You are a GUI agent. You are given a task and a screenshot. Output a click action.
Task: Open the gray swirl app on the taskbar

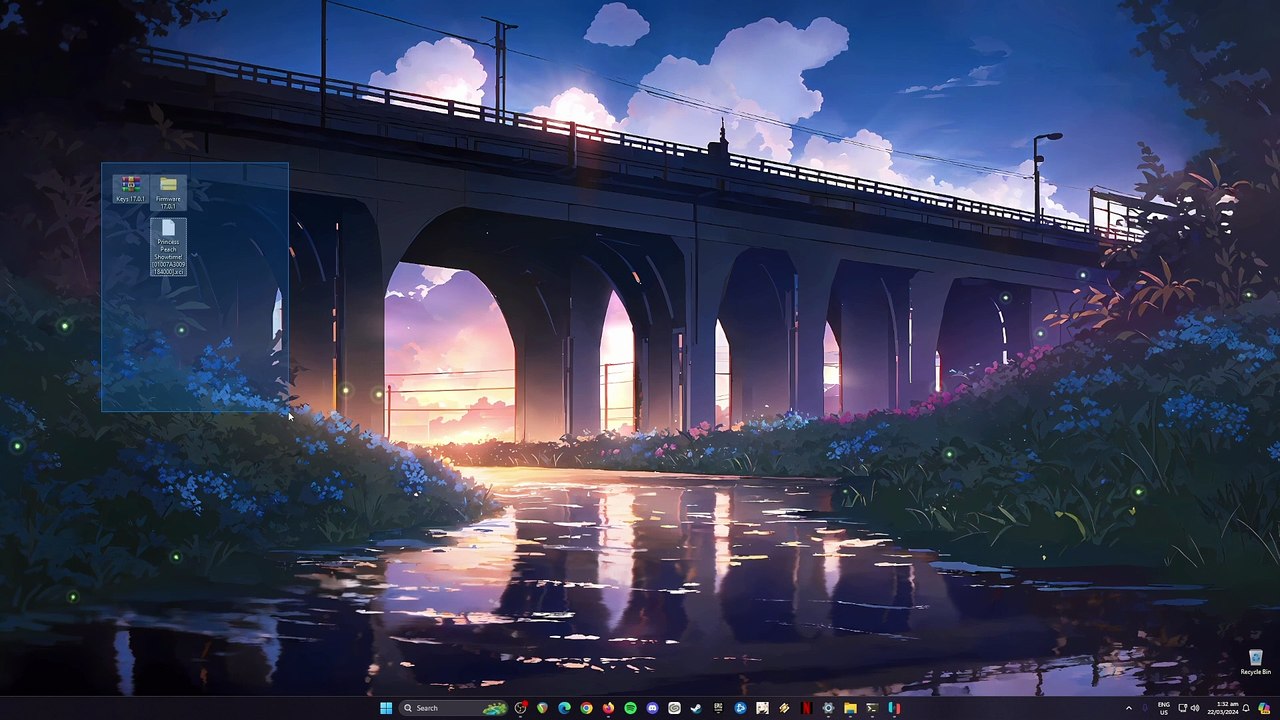[674, 708]
